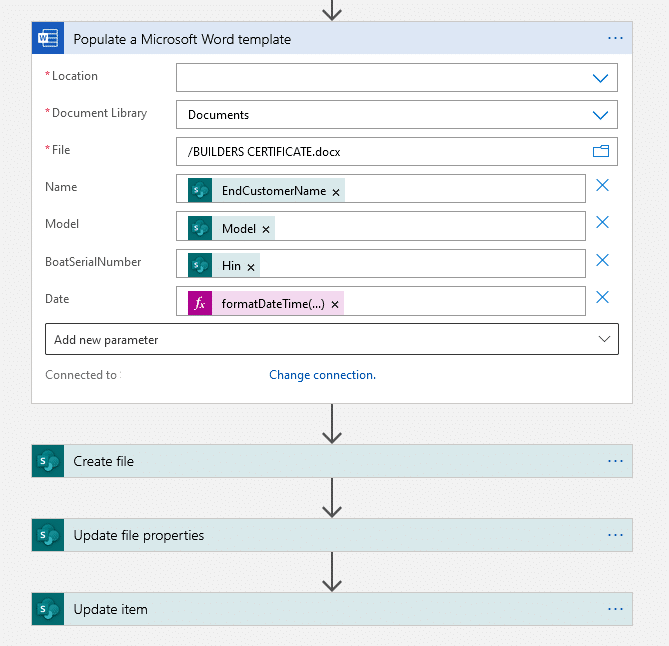
Task: Delete the BoatSerialNumber parameter row
Action: pos(602,261)
